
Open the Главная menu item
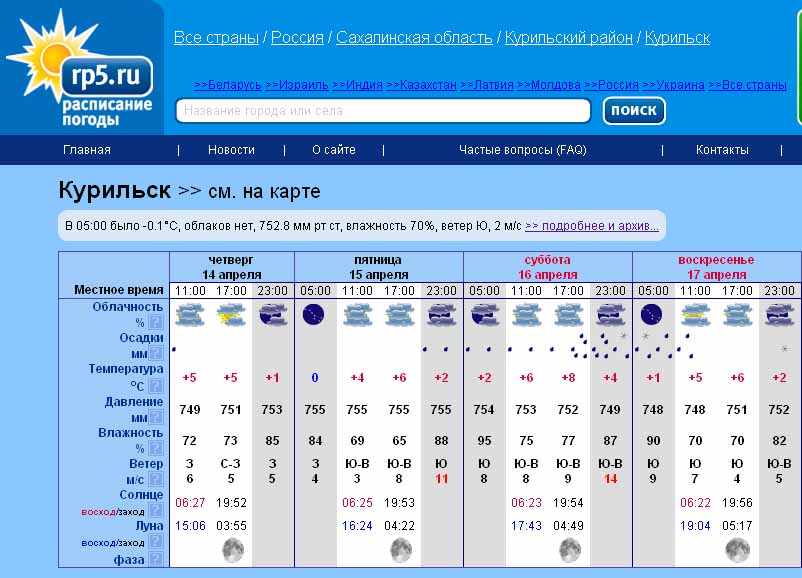(x=87, y=150)
